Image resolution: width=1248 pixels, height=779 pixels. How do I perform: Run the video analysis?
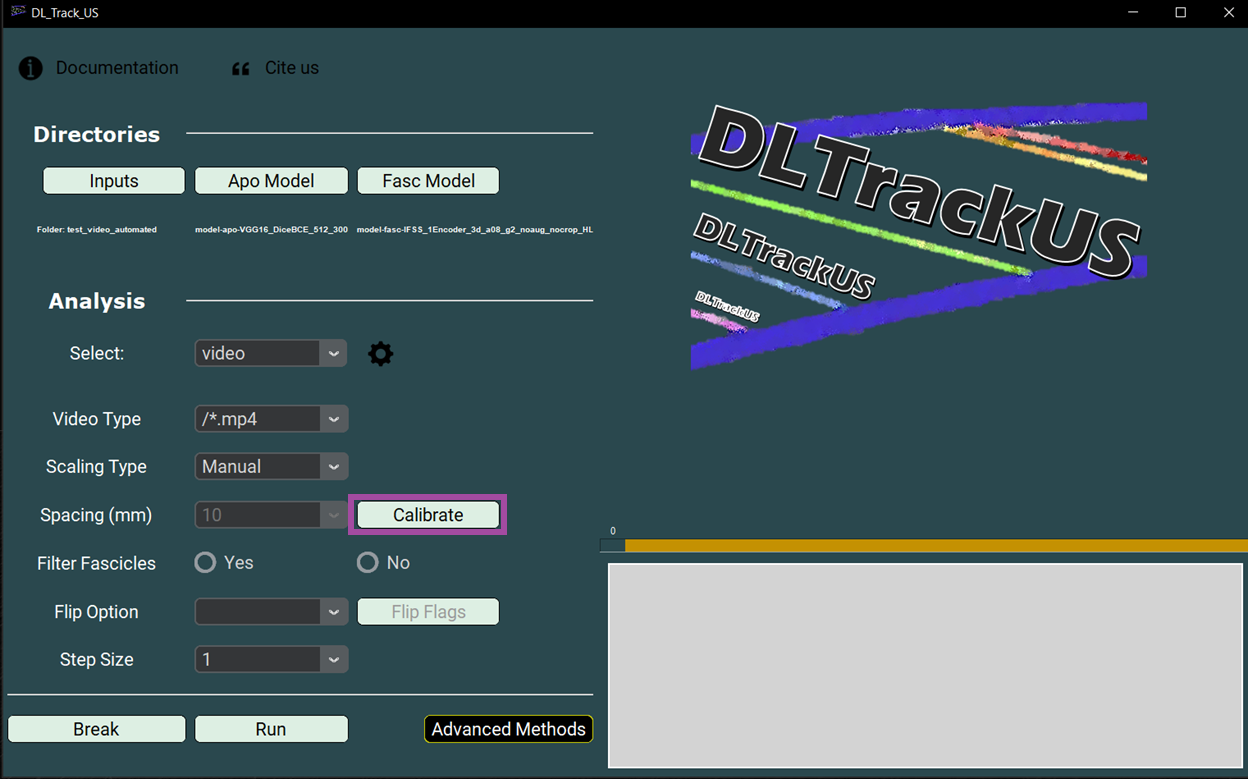[x=271, y=729]
